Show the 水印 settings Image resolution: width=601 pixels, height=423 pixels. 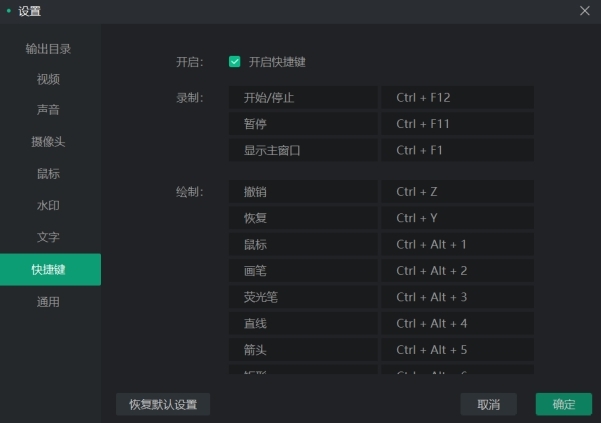pos(48,206)
